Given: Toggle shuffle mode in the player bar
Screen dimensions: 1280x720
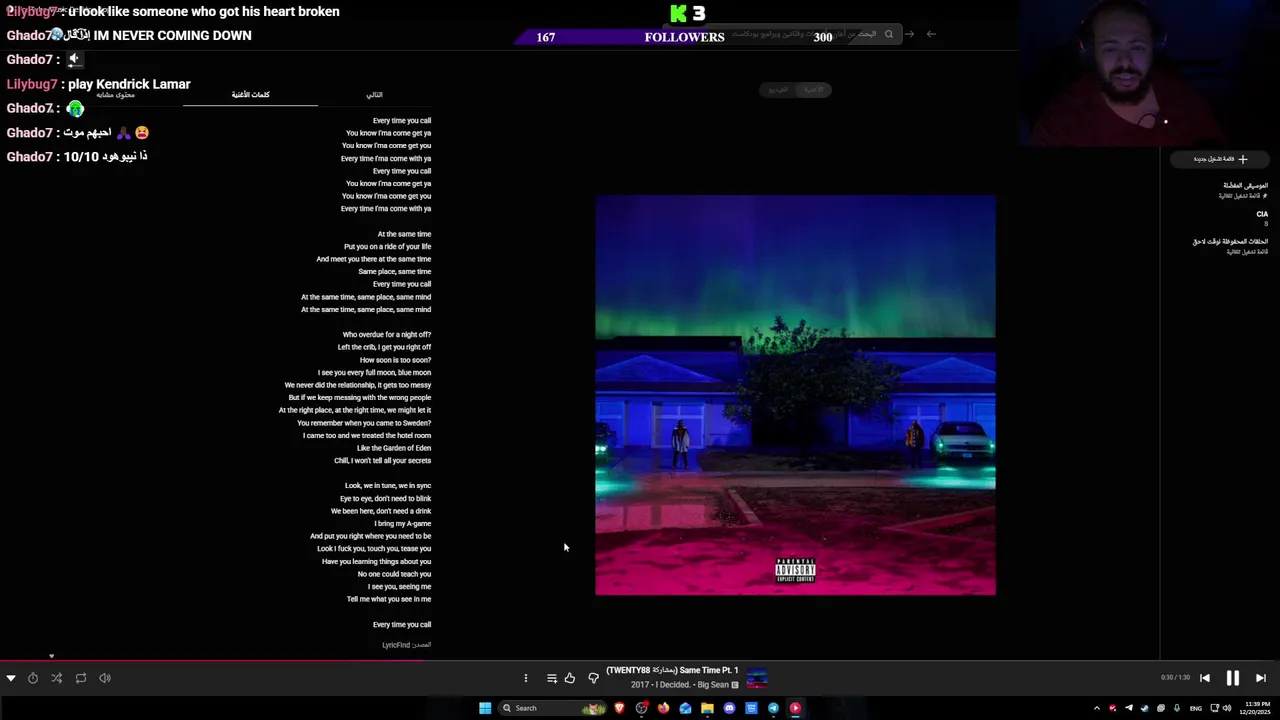Looking at the screenshot, I should point(57,678).
